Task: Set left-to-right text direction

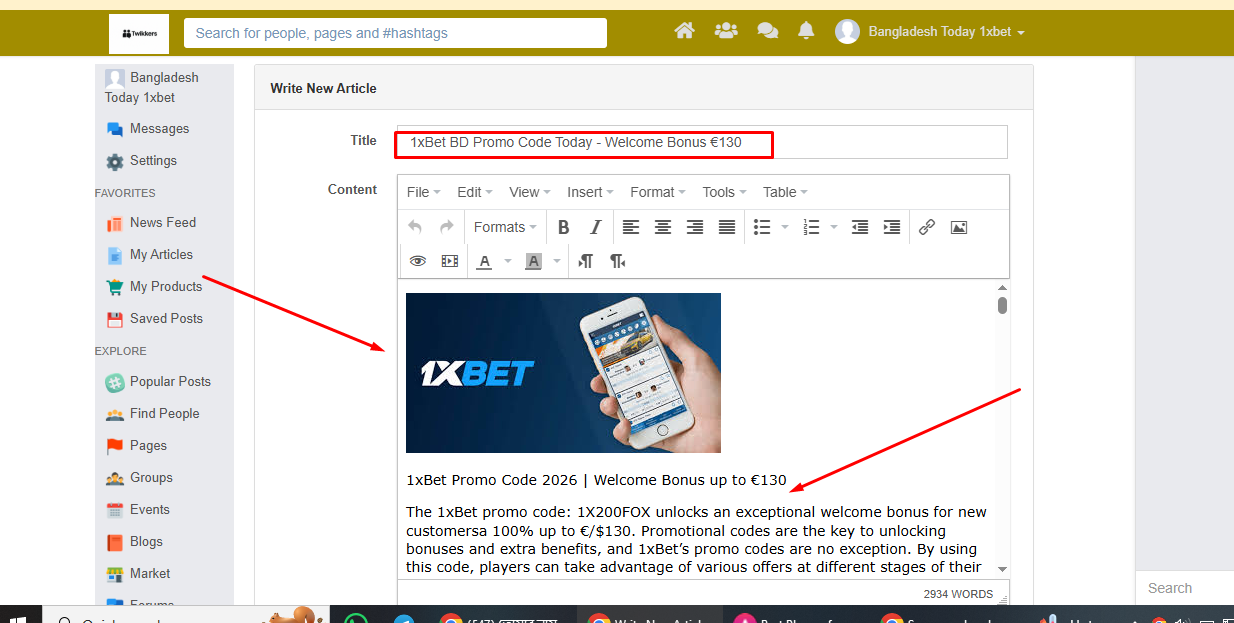Action: 586,261
